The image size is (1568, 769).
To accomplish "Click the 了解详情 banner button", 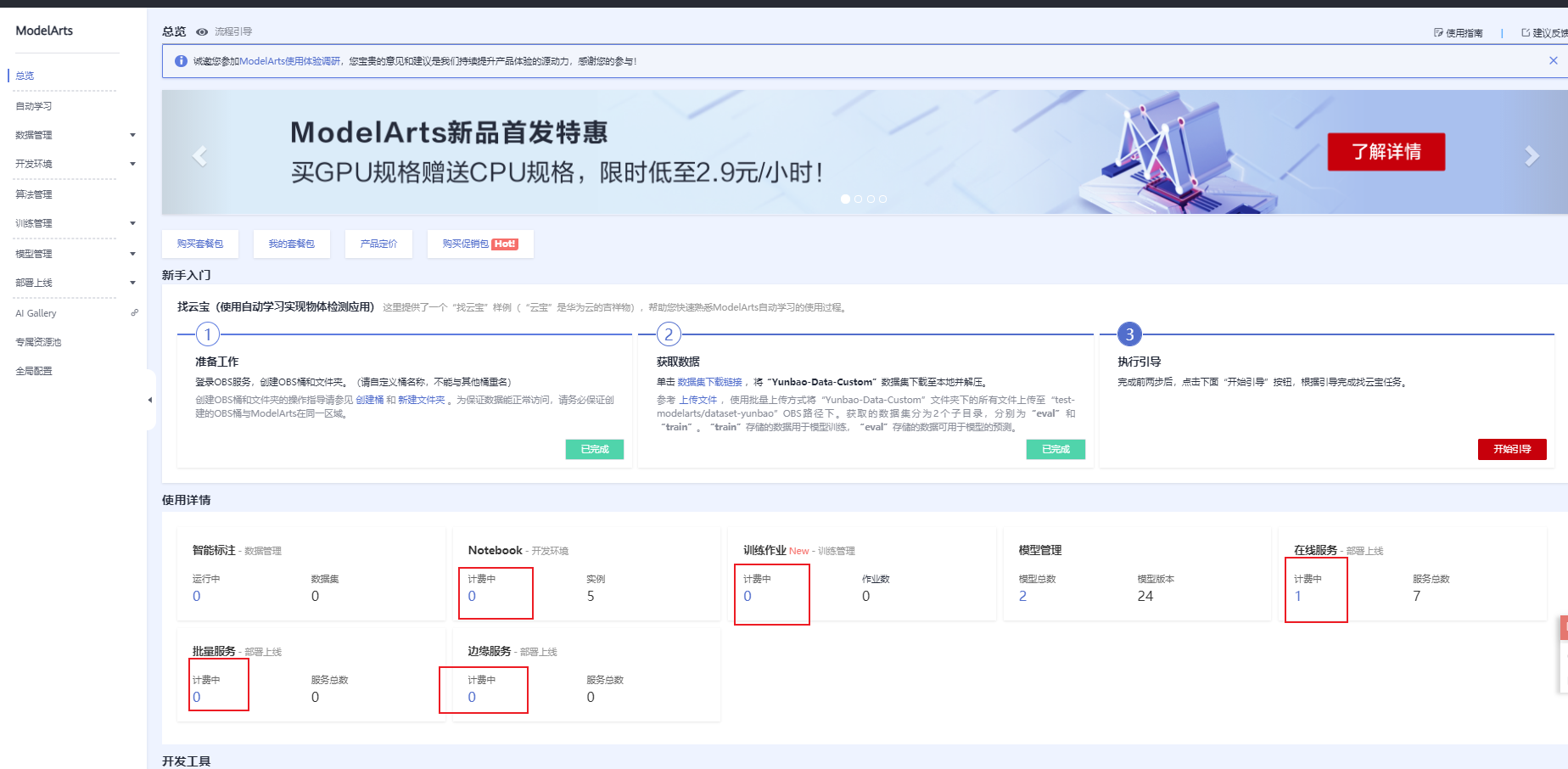I will 1386,152.
